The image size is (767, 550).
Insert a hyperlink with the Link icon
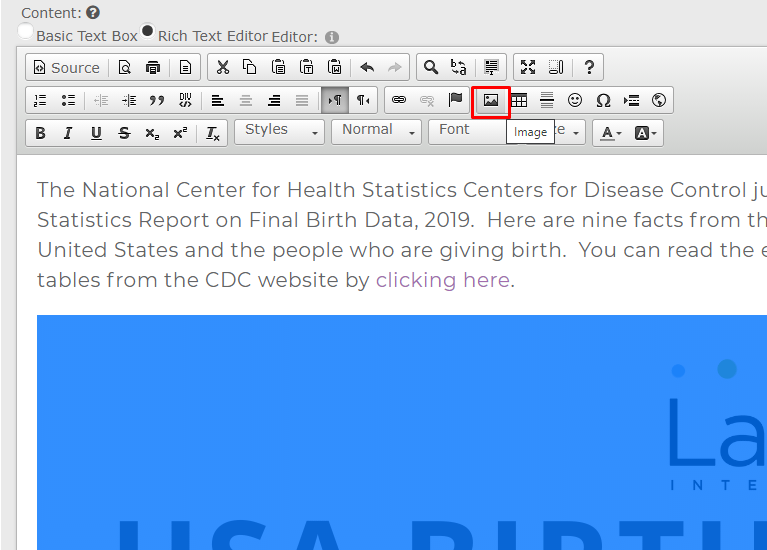399,100
